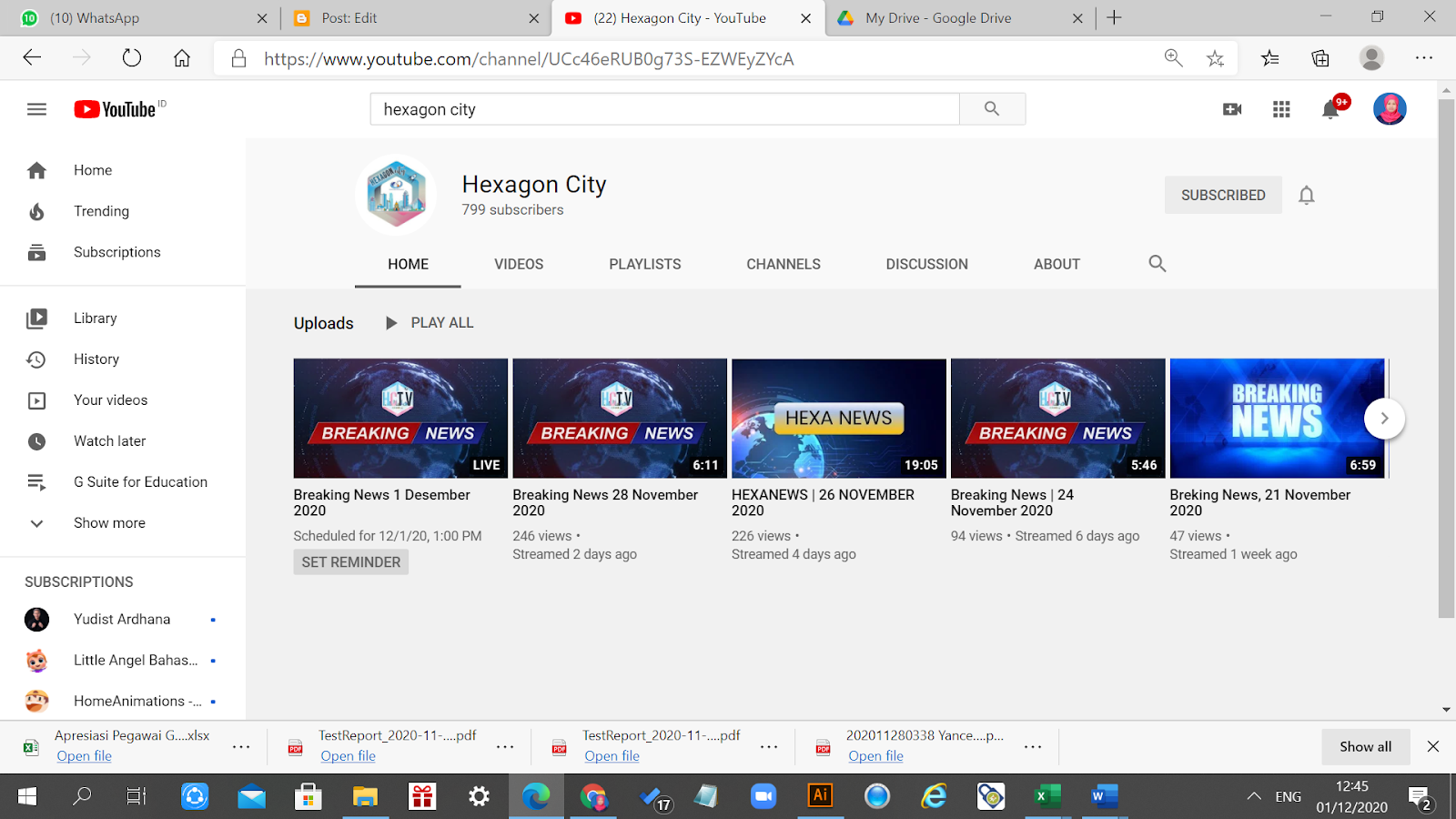The image size is (1456, 819).
Task: Switch to the CHANNELS tab
Action: point(784,264)
